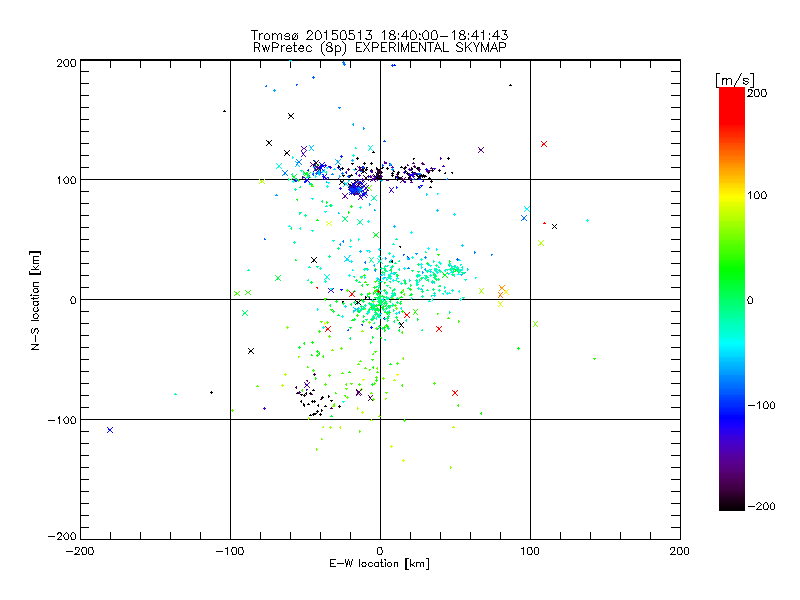This screenshot has height=600, width=800.
Task: Click the red X marker near 110 km east, 130 km north
Action: (x=544, y=144)
